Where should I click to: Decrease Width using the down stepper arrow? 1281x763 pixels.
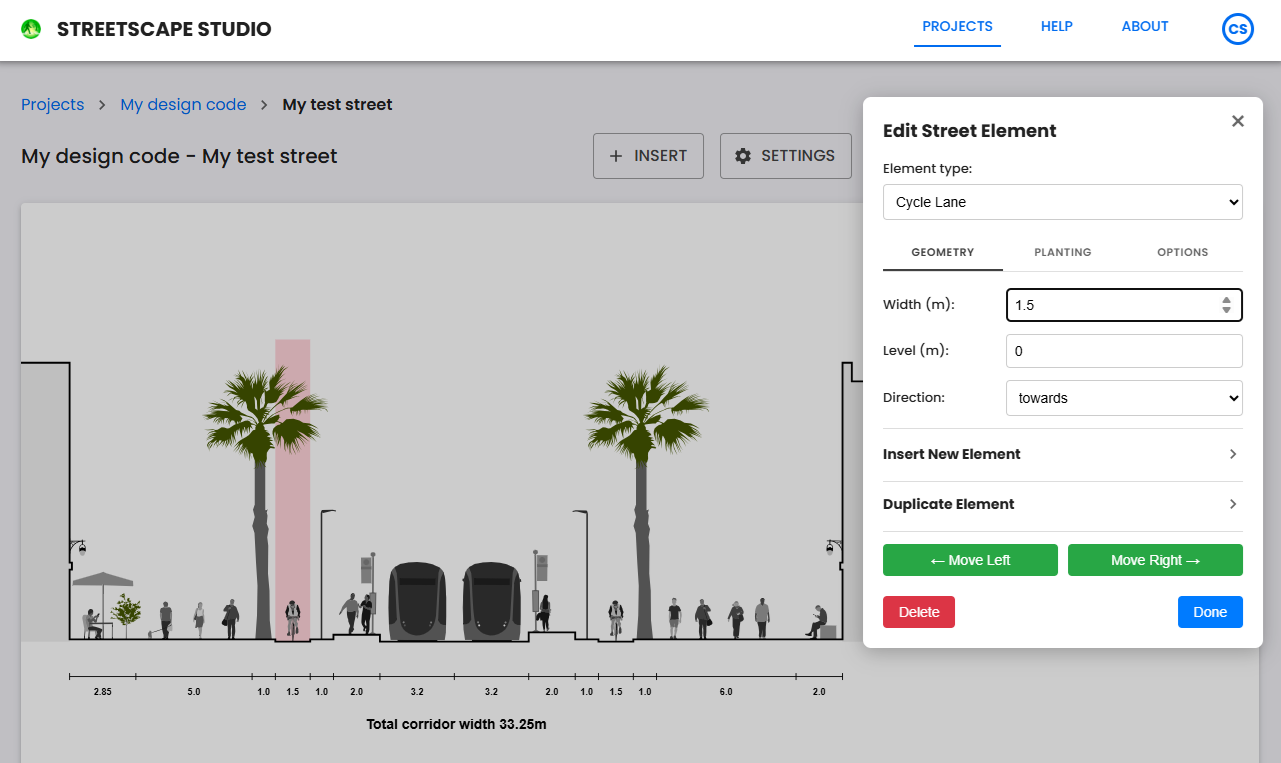point(1226,310)
